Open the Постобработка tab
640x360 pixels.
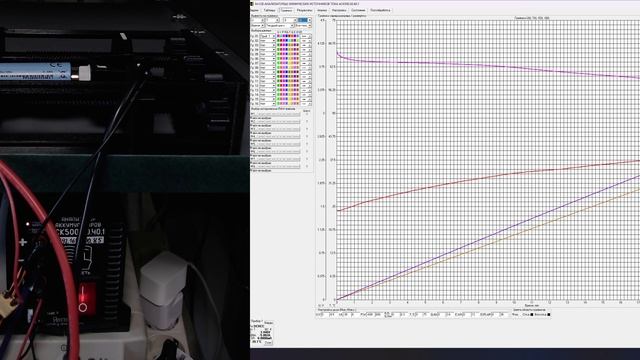pos(380,10)
